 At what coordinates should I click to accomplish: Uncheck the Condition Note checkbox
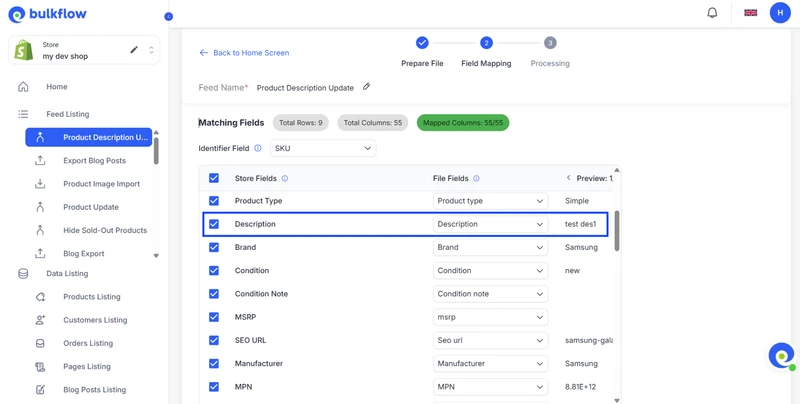214,294
